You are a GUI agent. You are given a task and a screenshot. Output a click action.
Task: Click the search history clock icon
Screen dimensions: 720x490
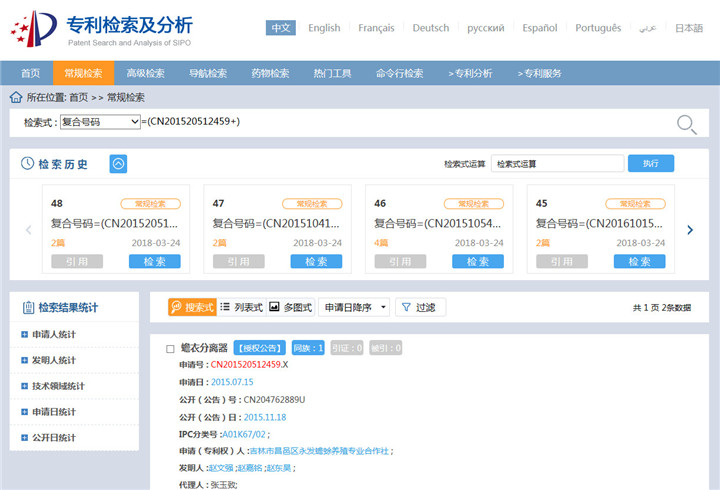point(28,163)
